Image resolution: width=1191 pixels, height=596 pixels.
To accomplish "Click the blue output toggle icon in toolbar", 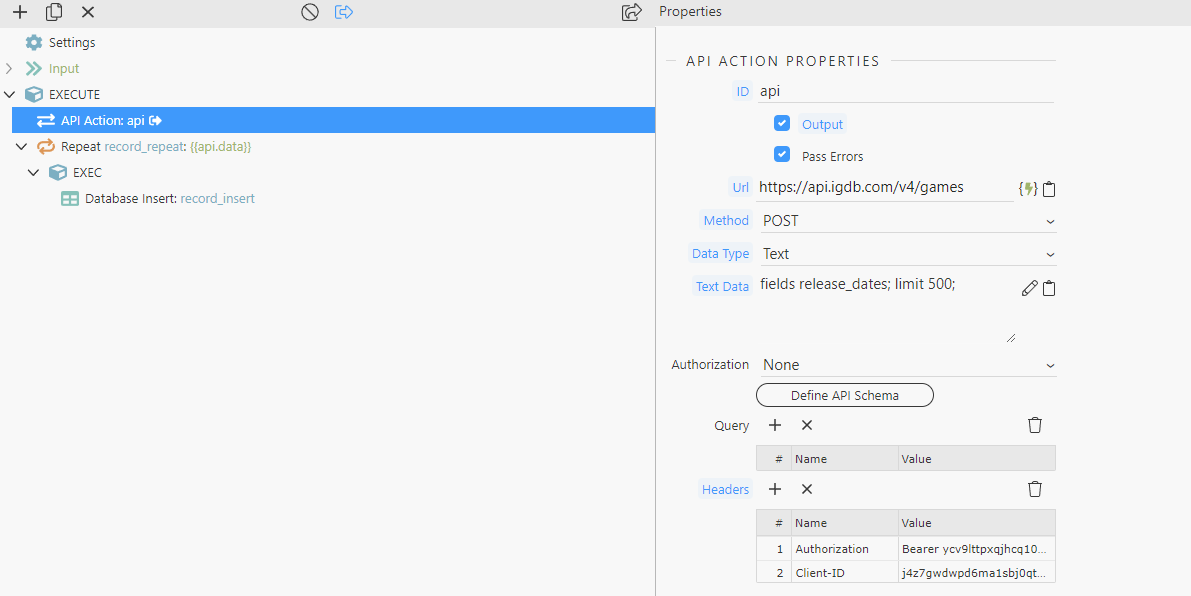I will 344,12.
